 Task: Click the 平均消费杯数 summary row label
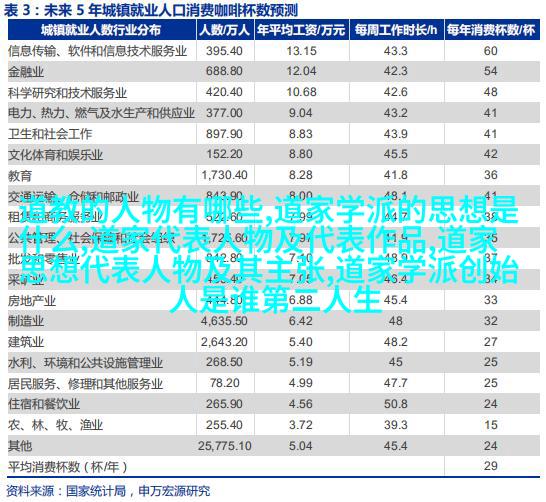[x=68, y=466]
